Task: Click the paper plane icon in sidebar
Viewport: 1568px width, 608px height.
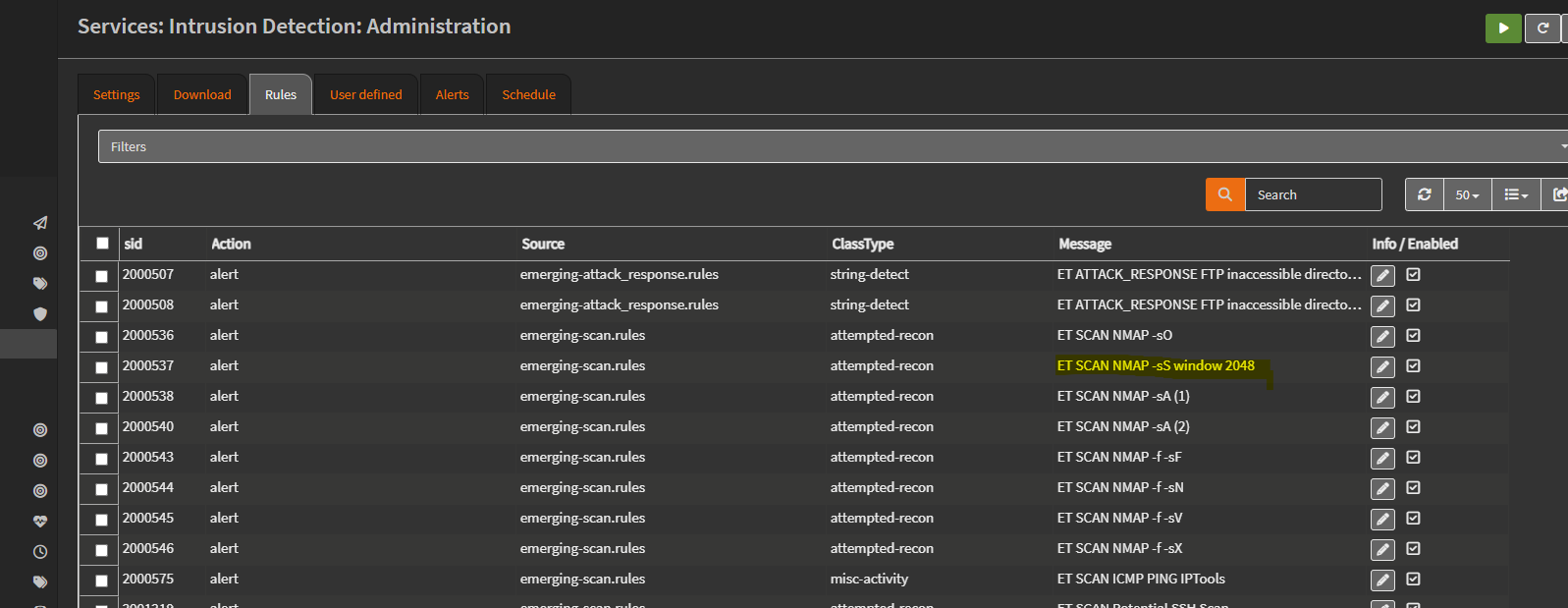Action: point(40,223)
